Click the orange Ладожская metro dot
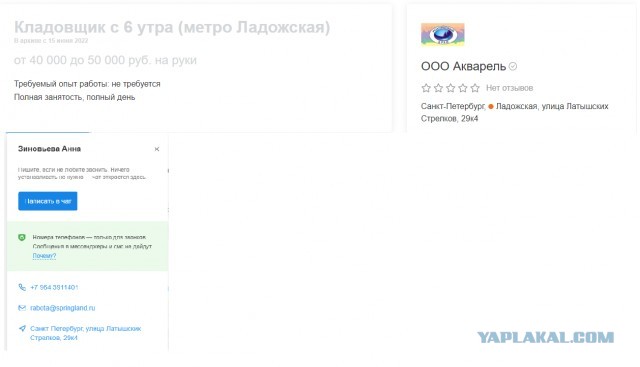The width and height of the screenshot is (640, 367). (491, 107)
